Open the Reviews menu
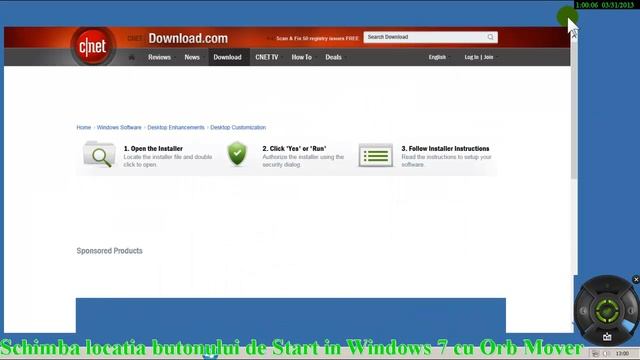The height and width of the screenshot is (360, 640). (x=159, y=57)
